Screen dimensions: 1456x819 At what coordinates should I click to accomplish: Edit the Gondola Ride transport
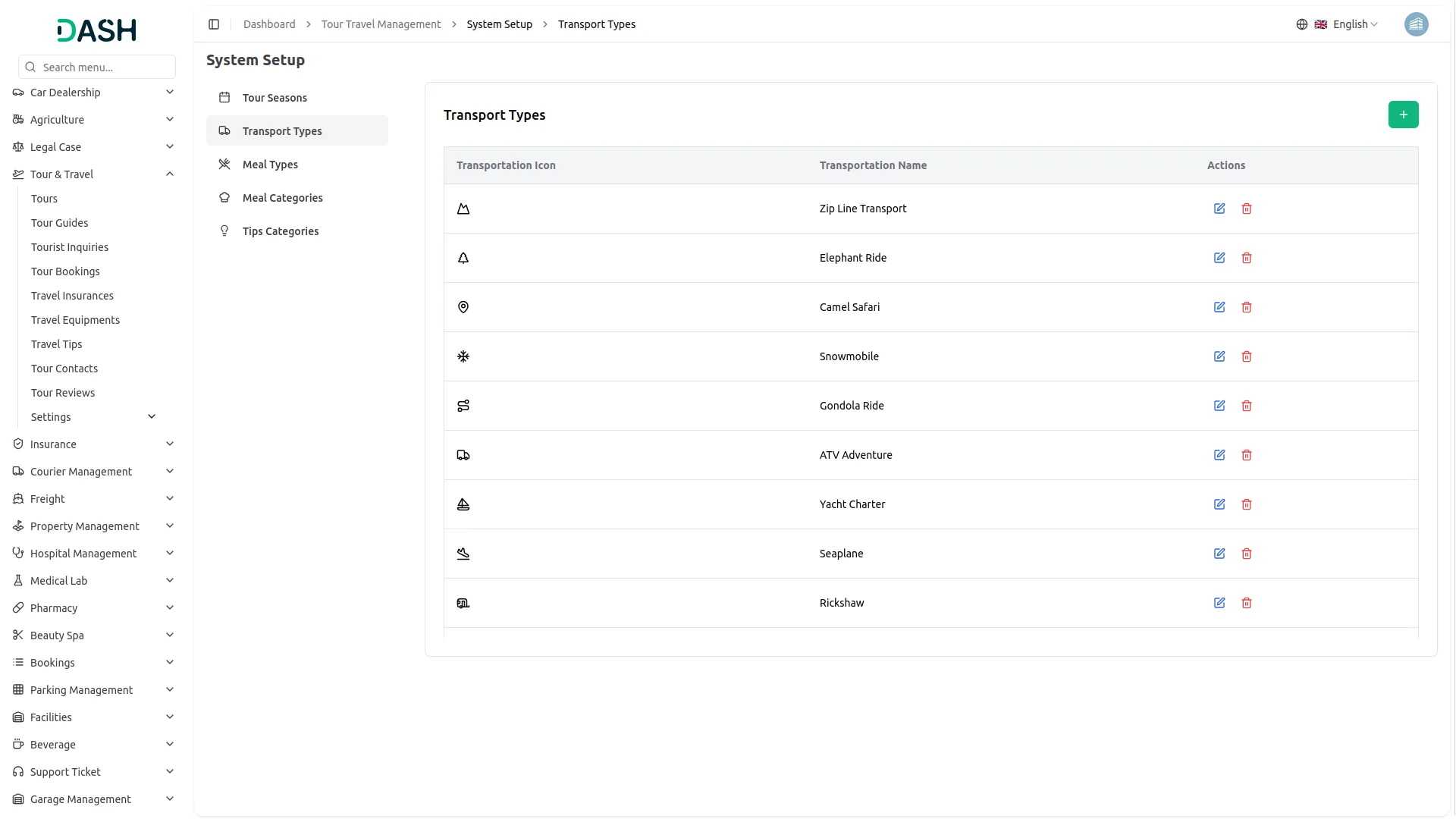(1219, 406)
